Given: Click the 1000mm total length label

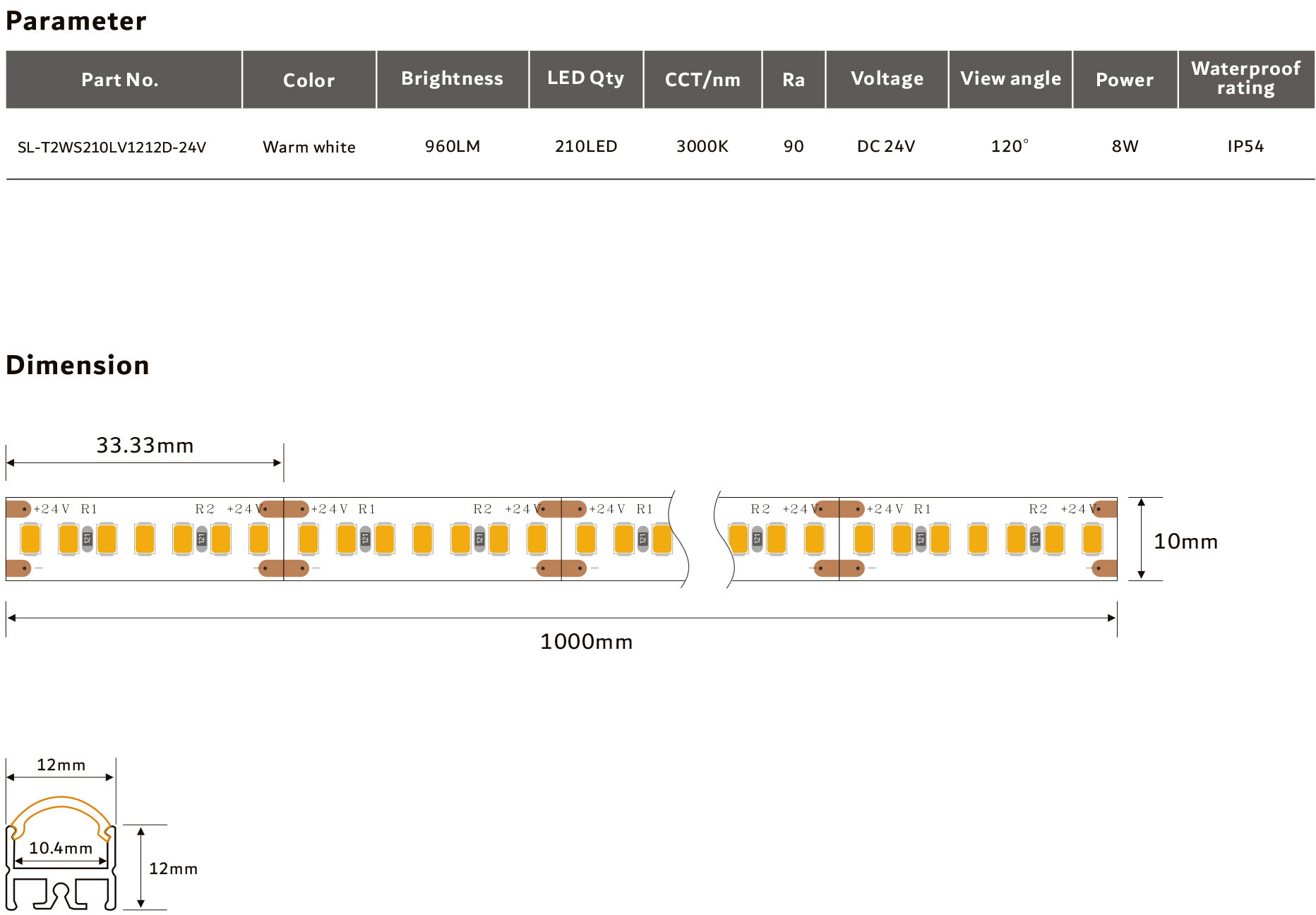Looking at the screenshot, I should 586,642.
